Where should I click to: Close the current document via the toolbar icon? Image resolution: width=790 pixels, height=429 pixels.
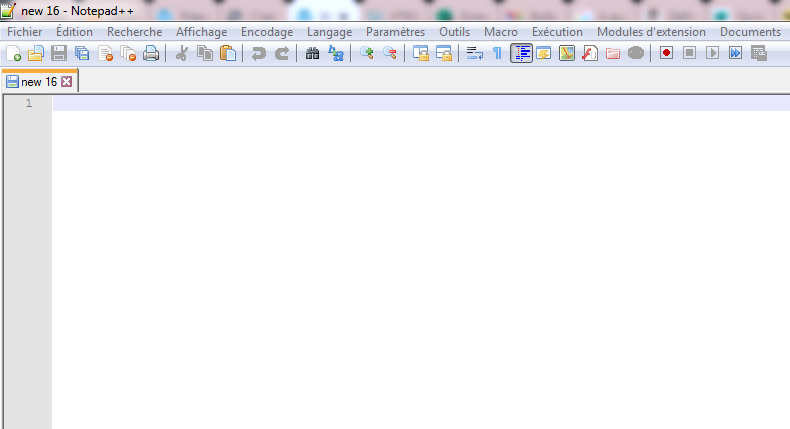click(105, 53)
